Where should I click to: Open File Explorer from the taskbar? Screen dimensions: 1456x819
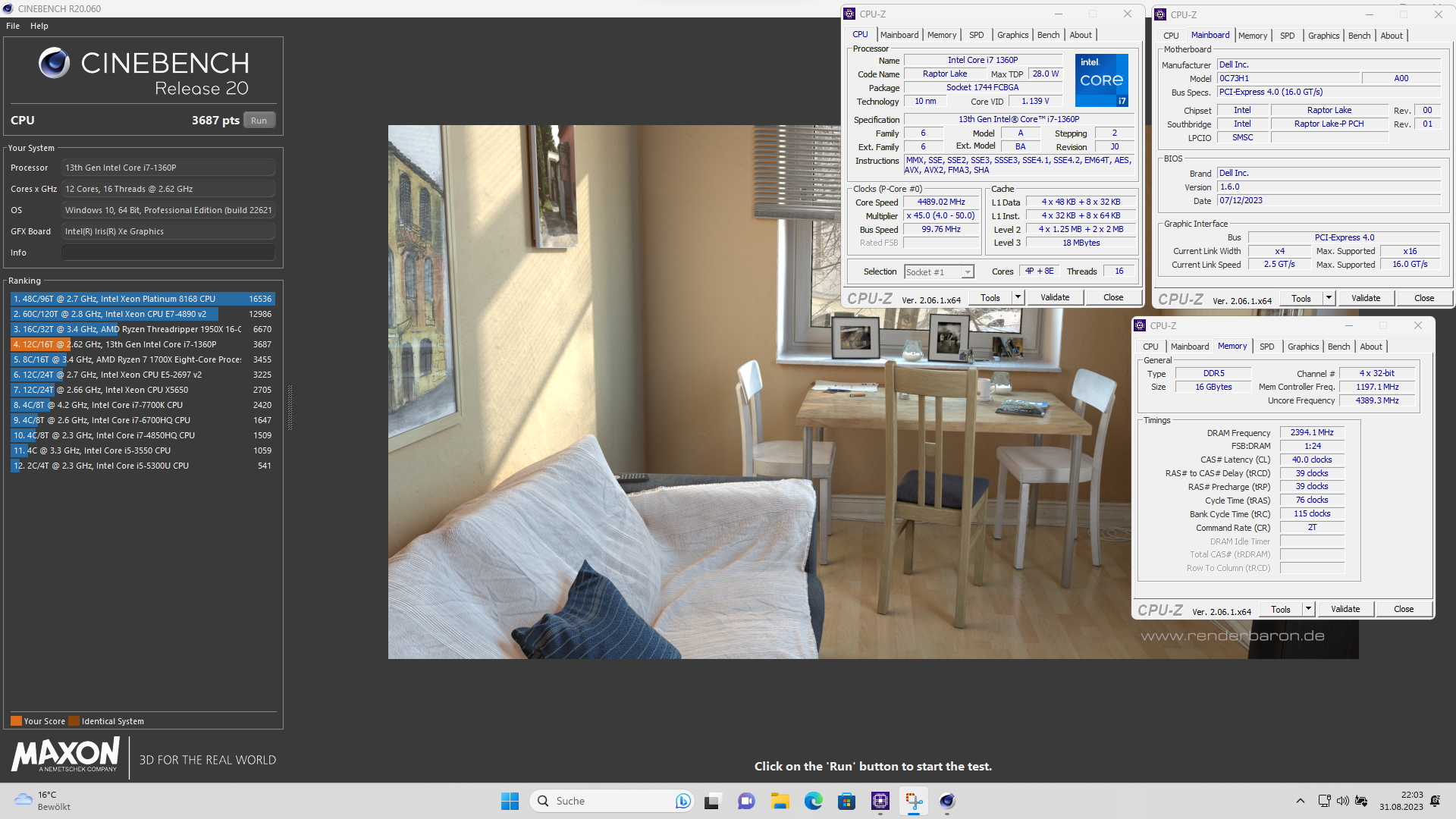tap(780, 801)
